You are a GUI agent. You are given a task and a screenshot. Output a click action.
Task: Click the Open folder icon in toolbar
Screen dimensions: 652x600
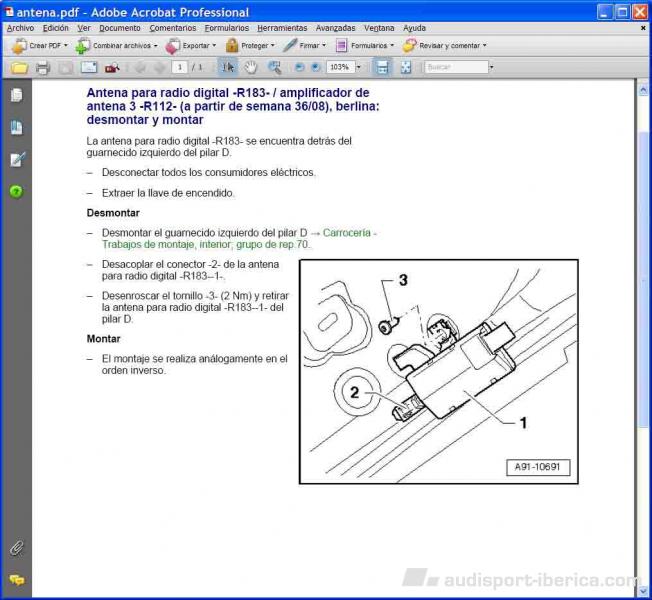18,67
